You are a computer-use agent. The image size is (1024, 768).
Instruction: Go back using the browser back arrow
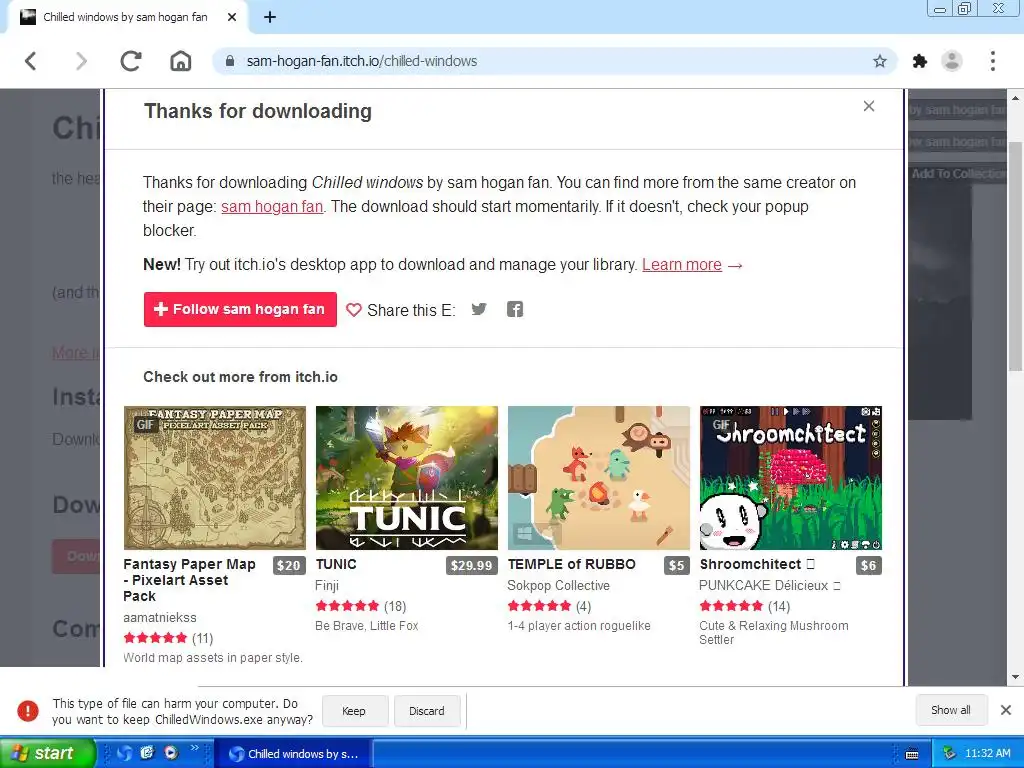31,61
